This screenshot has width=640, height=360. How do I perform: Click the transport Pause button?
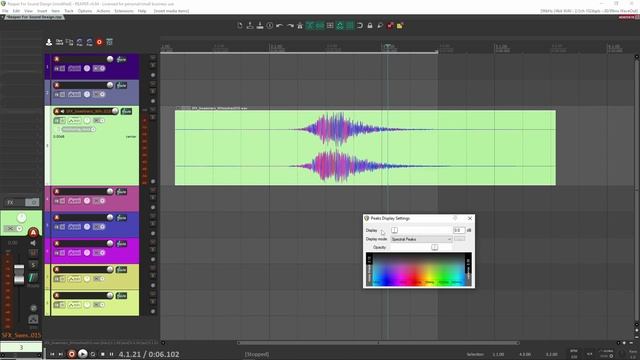coord(111,354)
